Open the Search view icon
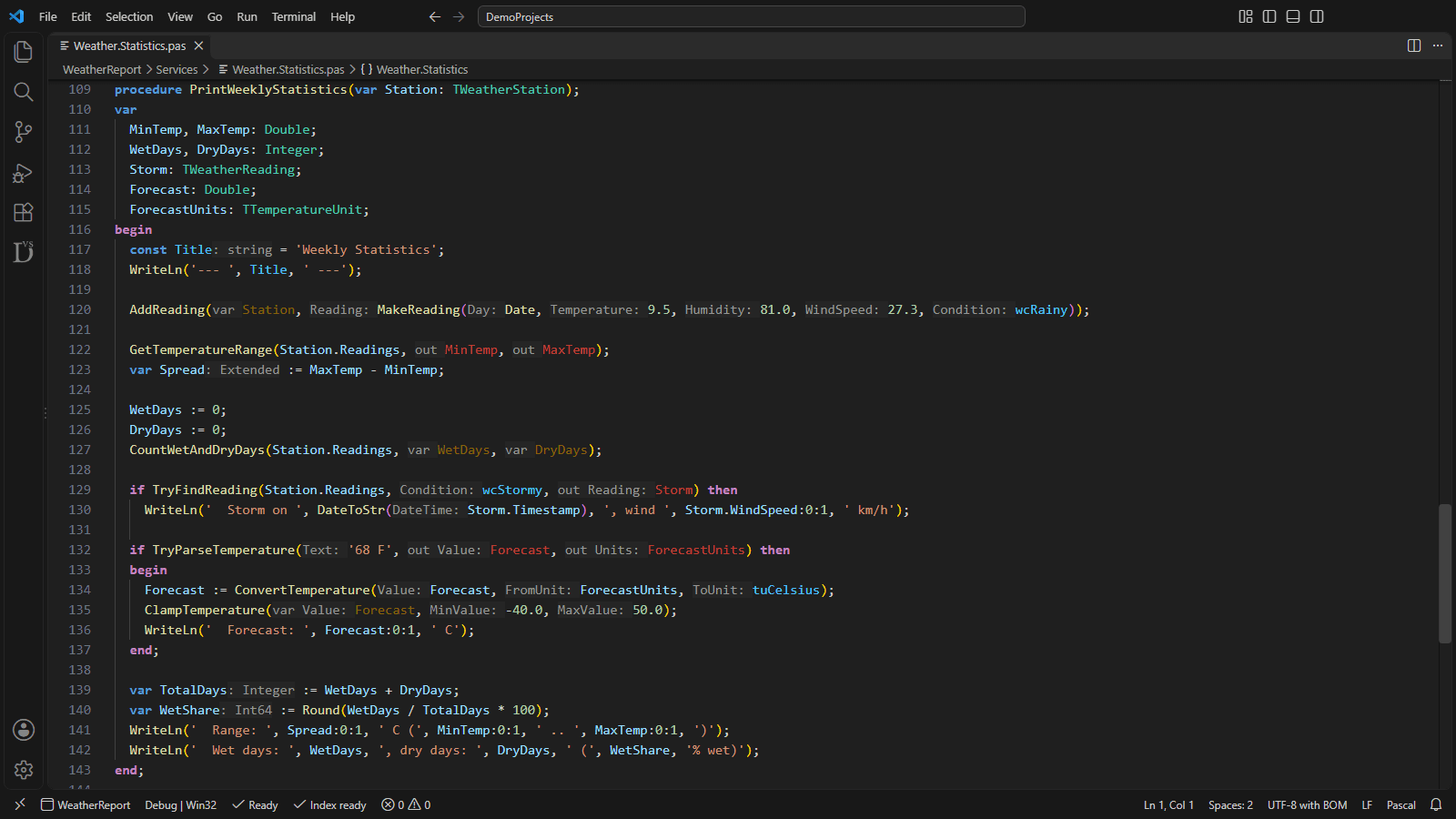Screen dimensions: 1456x819 click(x=24, y=92)
